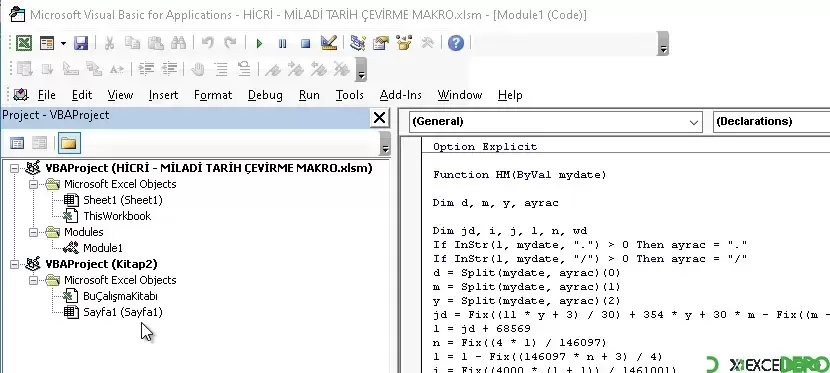Open the File menu
The width and height of the screenshot is (830, 373).
tap(47, 95)
